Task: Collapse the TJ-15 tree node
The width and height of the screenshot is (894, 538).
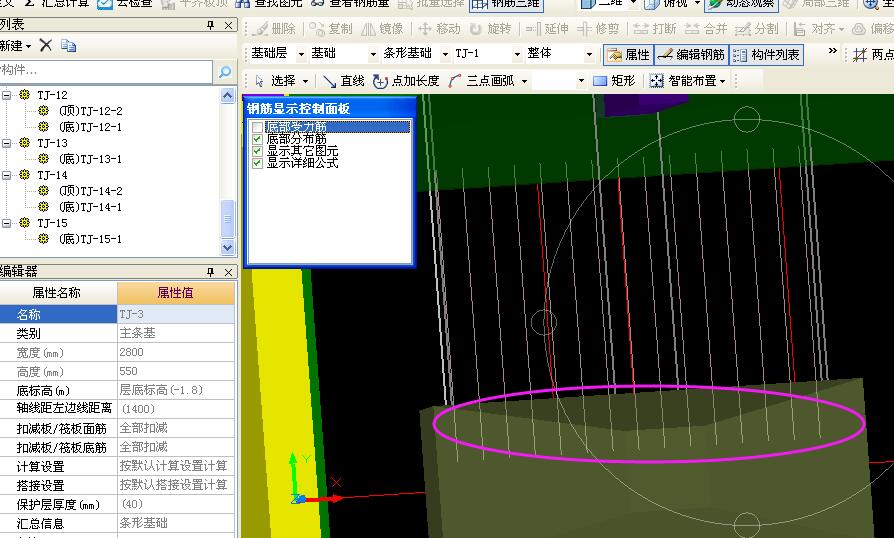Action: coord(6,223)
